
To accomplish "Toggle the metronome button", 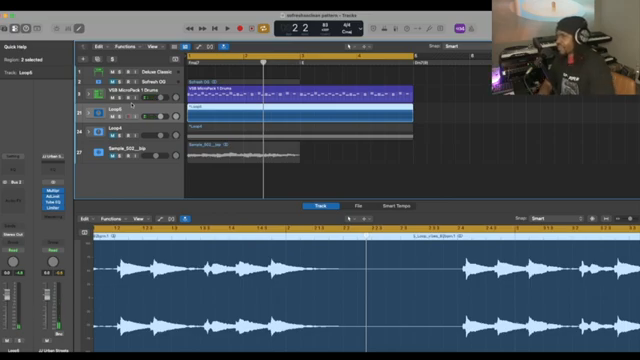I will (x=471, y=29).
